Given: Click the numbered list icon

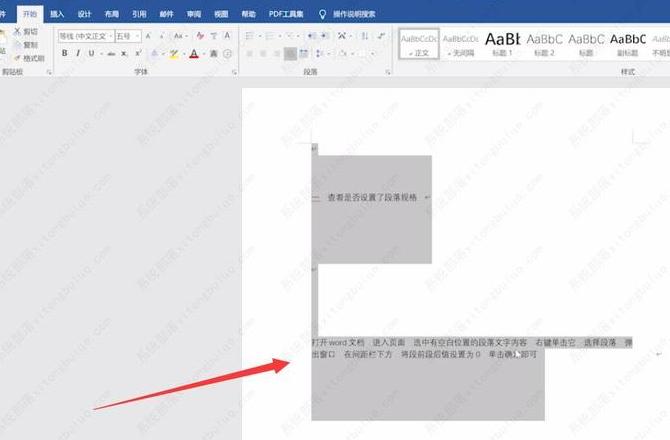Looking at the screenshot, I should pos(270,36).
